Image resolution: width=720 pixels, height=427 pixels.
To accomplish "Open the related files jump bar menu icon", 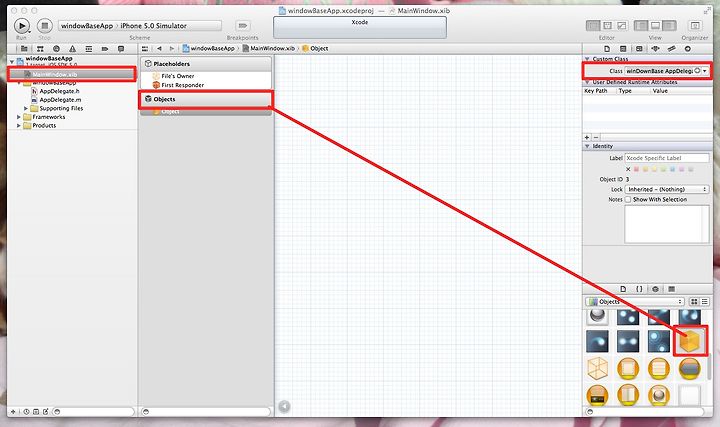I will pyautogui.click(x=145, y=49).
